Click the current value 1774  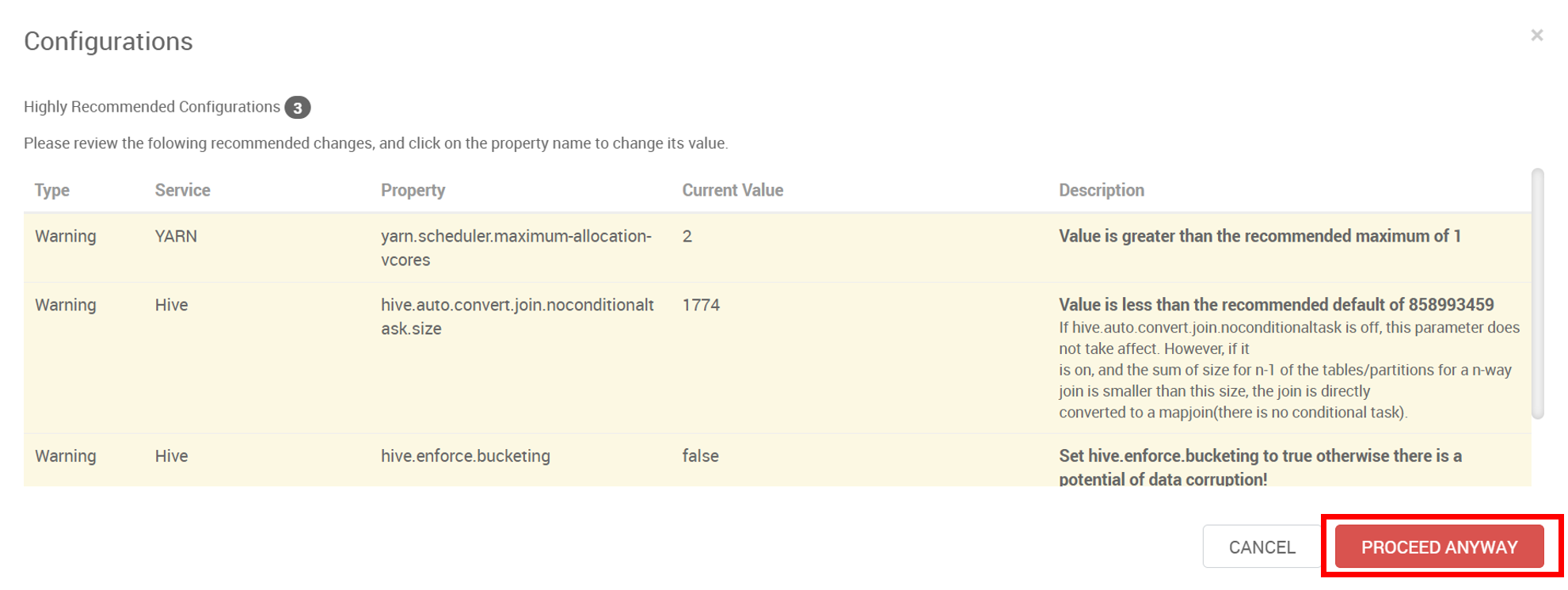click(701, 305)
